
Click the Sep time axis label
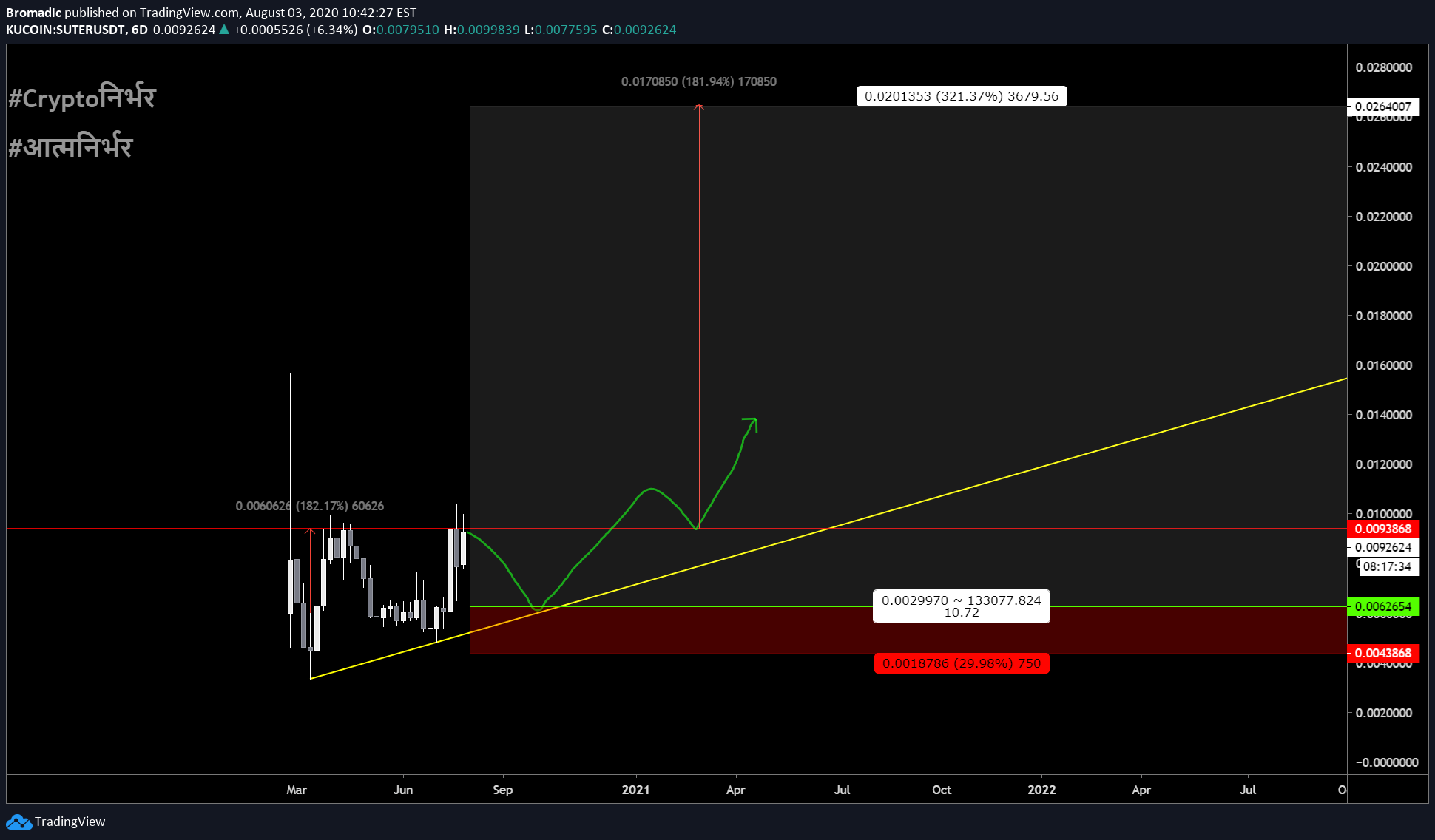(x=503, y=790)
